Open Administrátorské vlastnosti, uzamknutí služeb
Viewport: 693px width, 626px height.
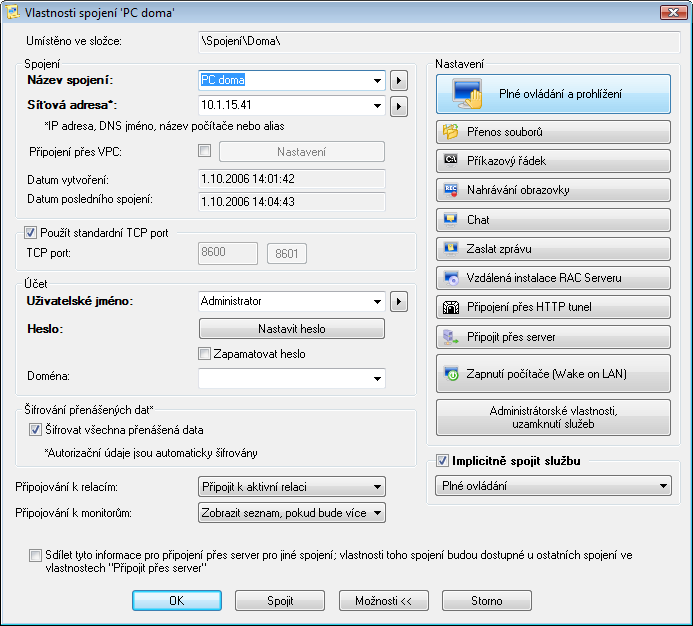point(553,417)
